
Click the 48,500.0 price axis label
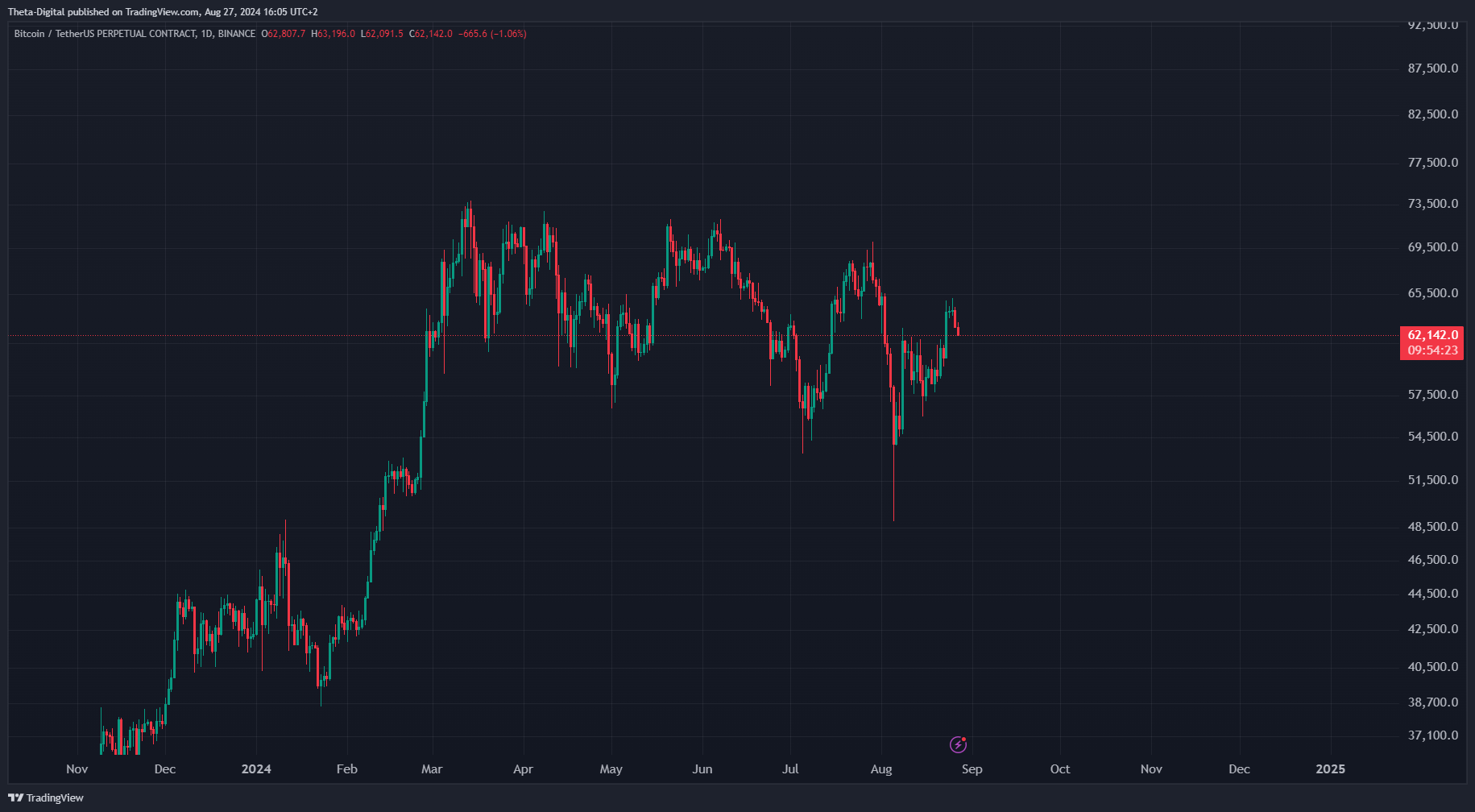point(1432,527)
